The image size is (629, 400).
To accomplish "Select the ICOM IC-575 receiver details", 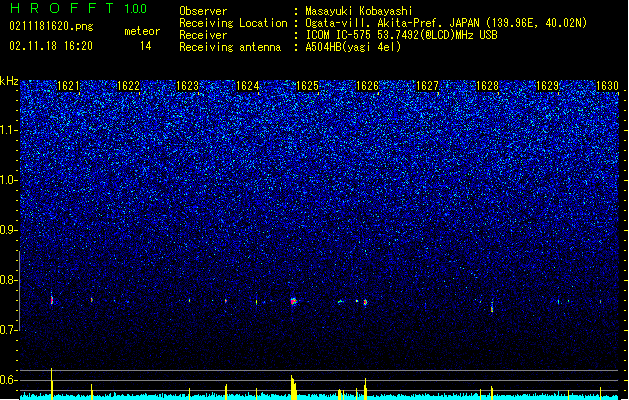I will pyautogui.click(x=402, y=35).
